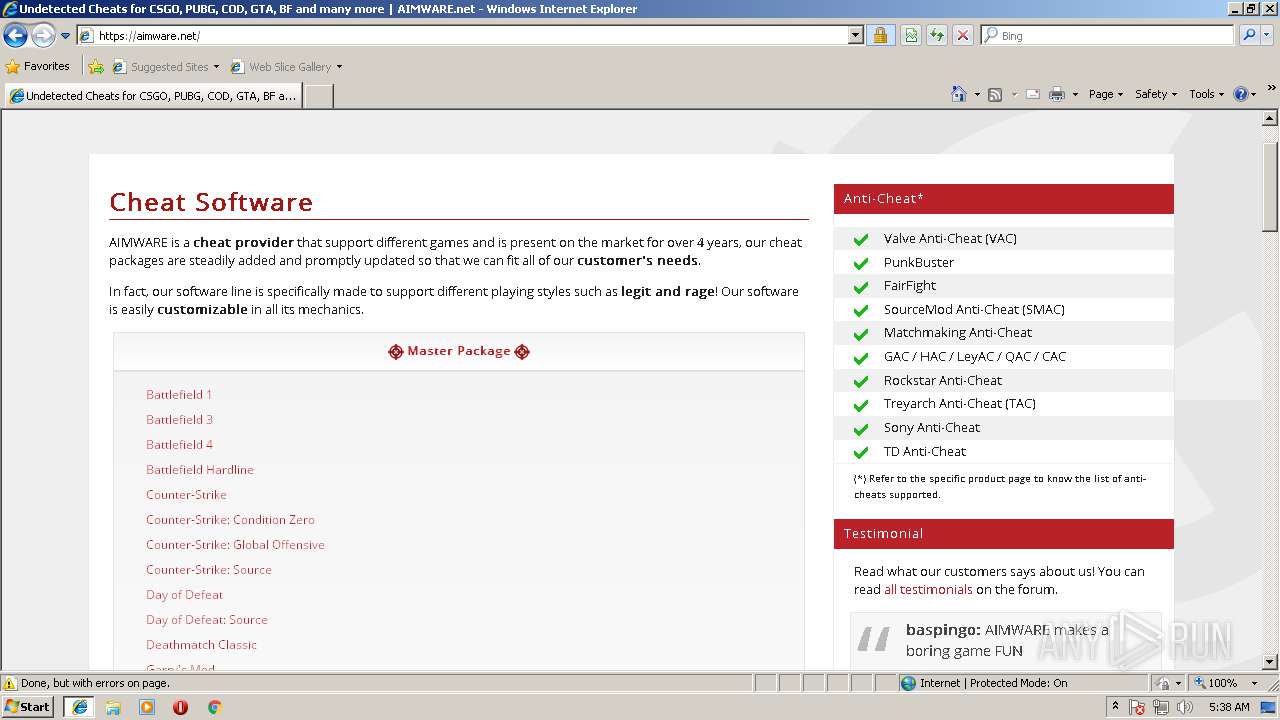Click the page error warning icon in status bar
This screenshot has width=1280, height=720.
[10, 683]
